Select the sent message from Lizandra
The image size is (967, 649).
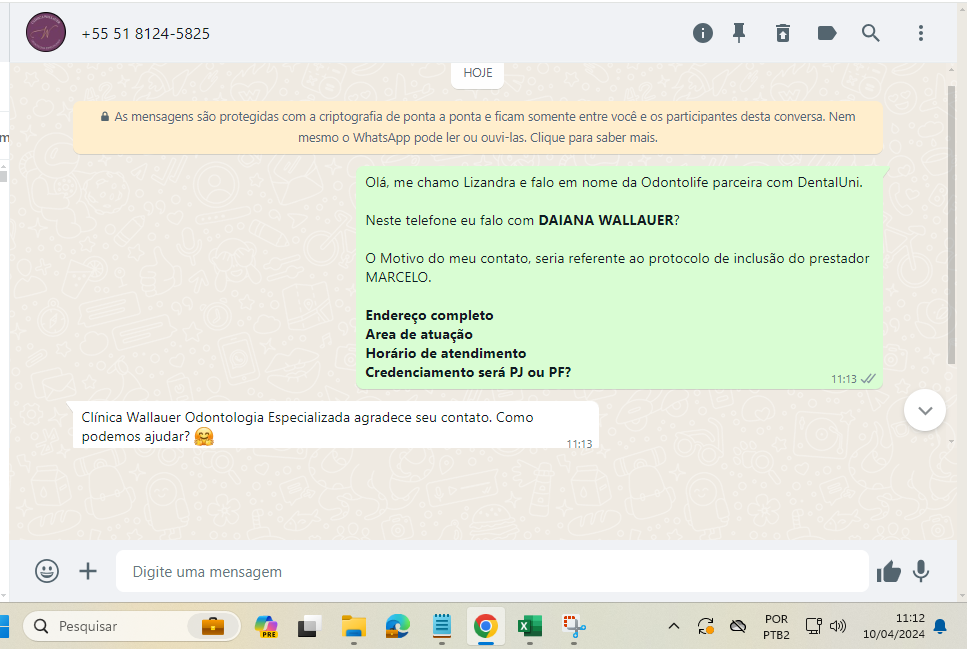coord(619,278)
